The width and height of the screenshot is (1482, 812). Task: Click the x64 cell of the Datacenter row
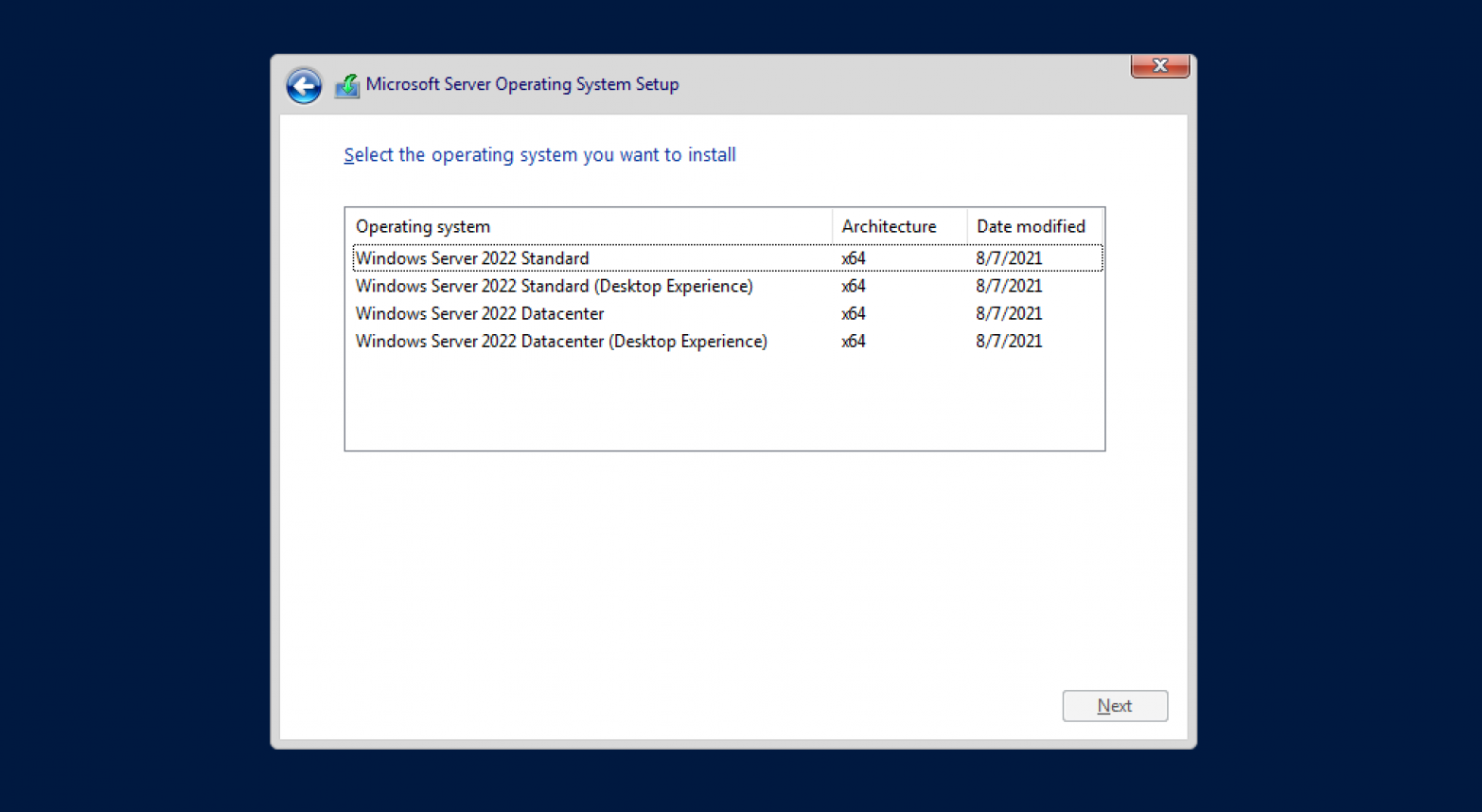coord(853,313)
